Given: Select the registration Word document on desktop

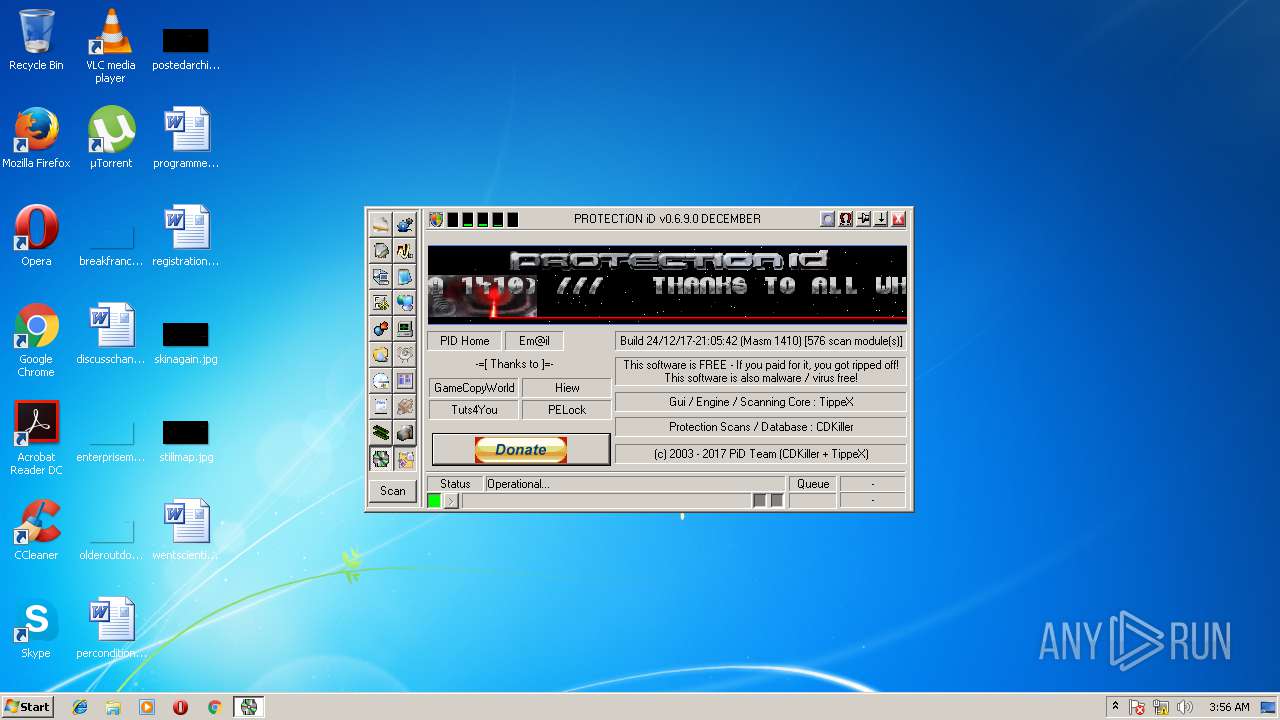Looking at the screenshot, I should pyautogui.click(x=186, y=236).
